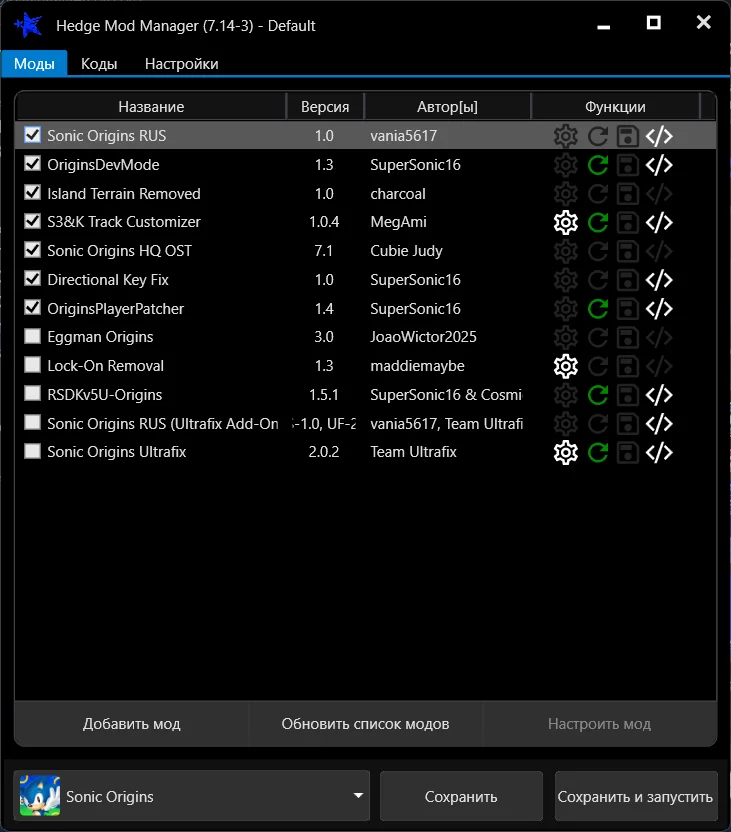Click Сохранить и запустить button
This screenshot has width=731, height=832.
(636, 796)
